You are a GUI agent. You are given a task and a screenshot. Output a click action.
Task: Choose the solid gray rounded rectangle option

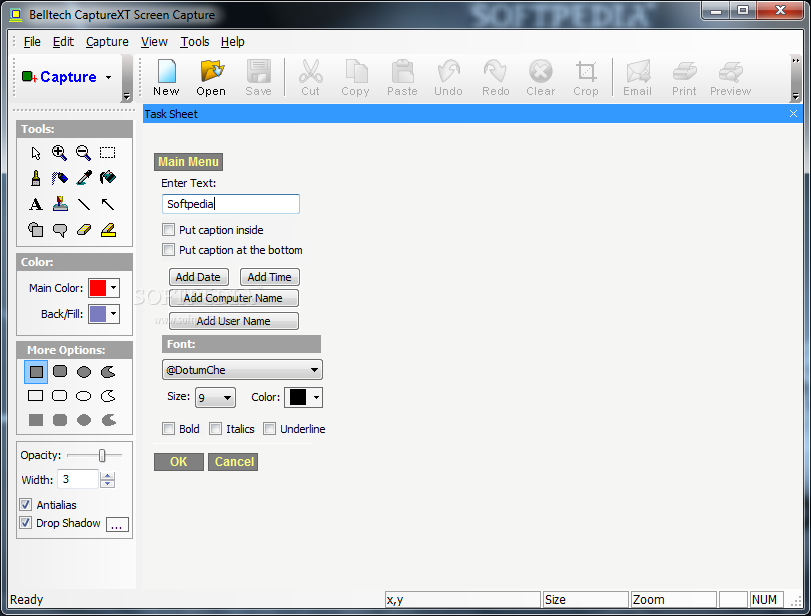point(60,420)
